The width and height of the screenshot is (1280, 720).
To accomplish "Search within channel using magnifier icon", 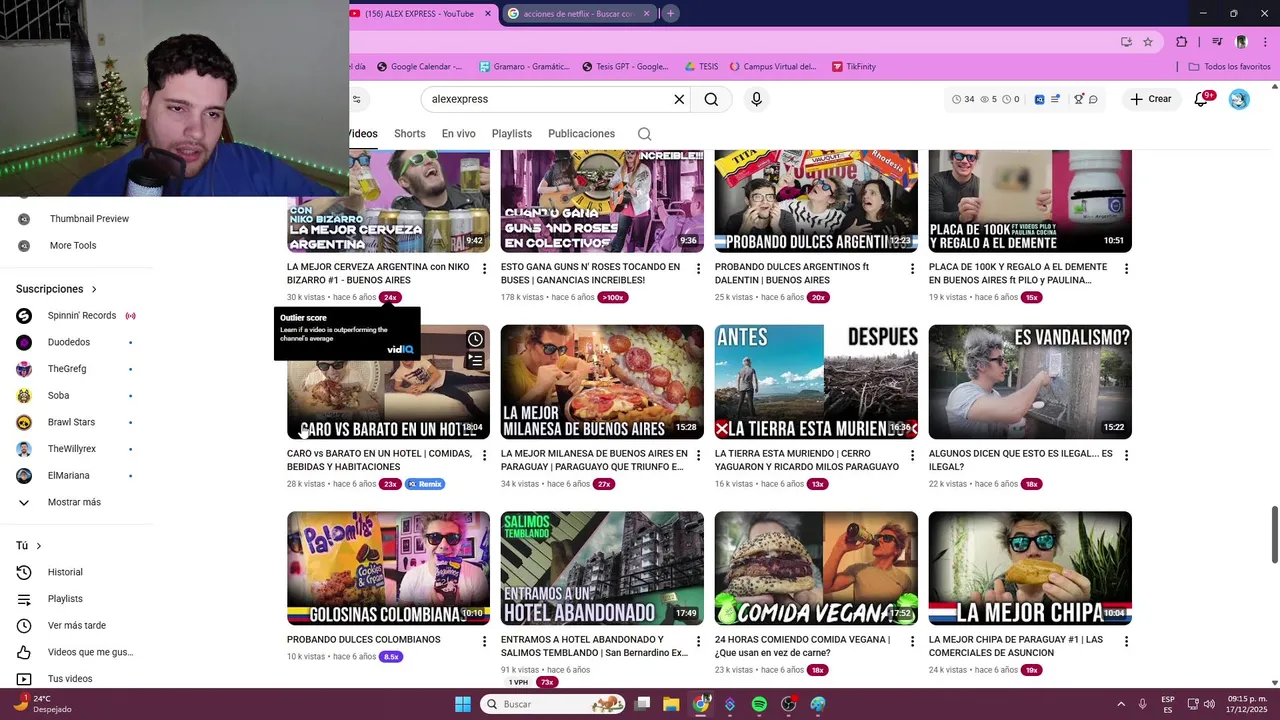I will 644,134.
